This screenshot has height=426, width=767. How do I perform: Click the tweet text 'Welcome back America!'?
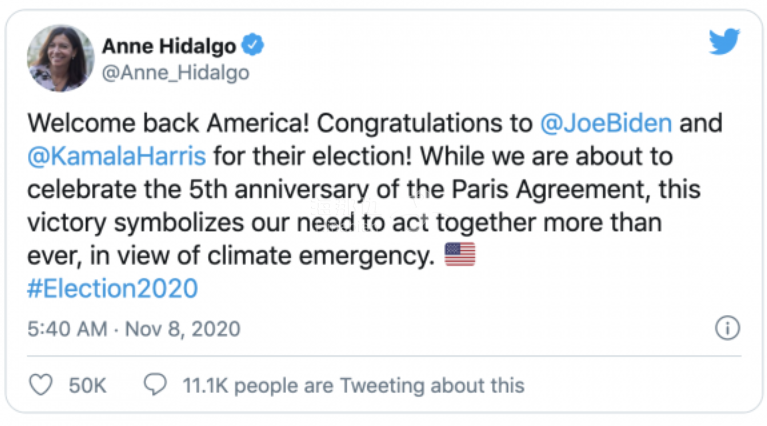tap(168, 123)
